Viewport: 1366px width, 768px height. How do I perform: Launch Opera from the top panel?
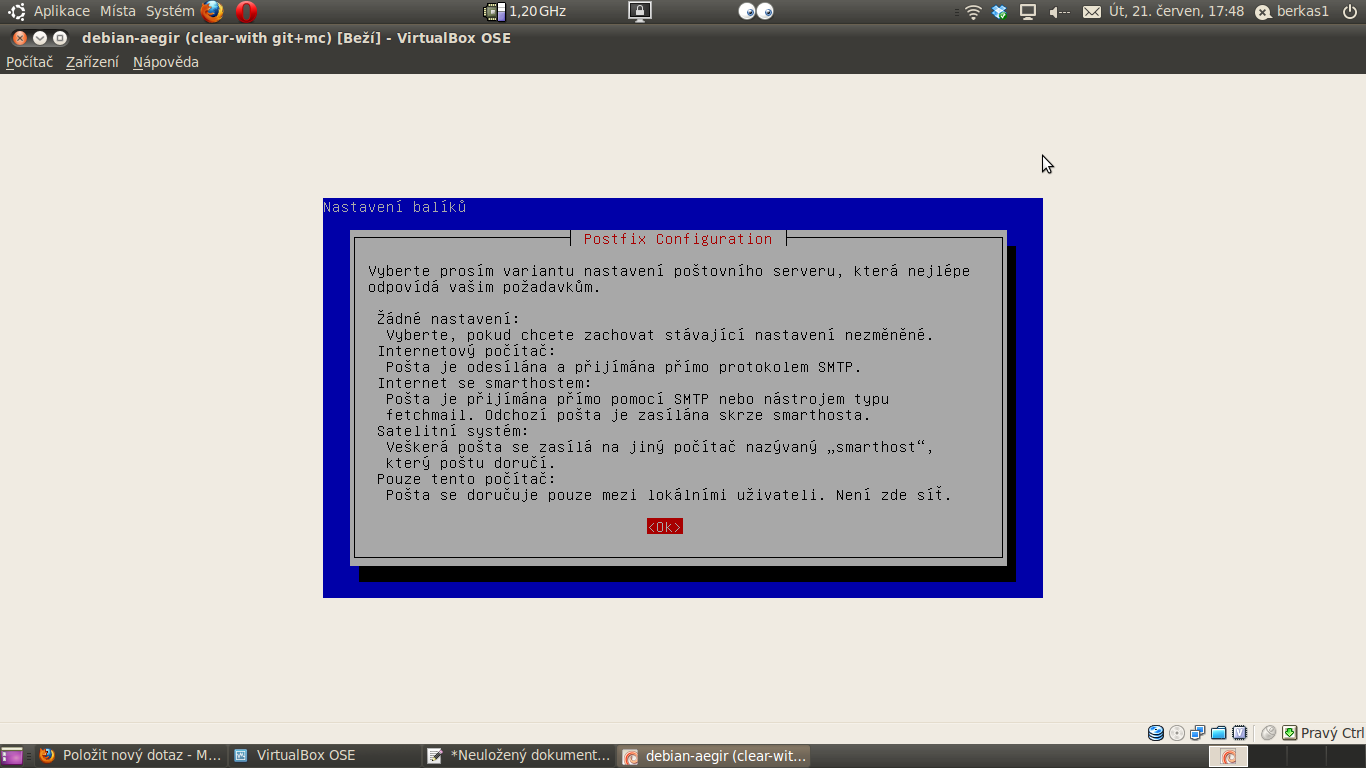246,12
